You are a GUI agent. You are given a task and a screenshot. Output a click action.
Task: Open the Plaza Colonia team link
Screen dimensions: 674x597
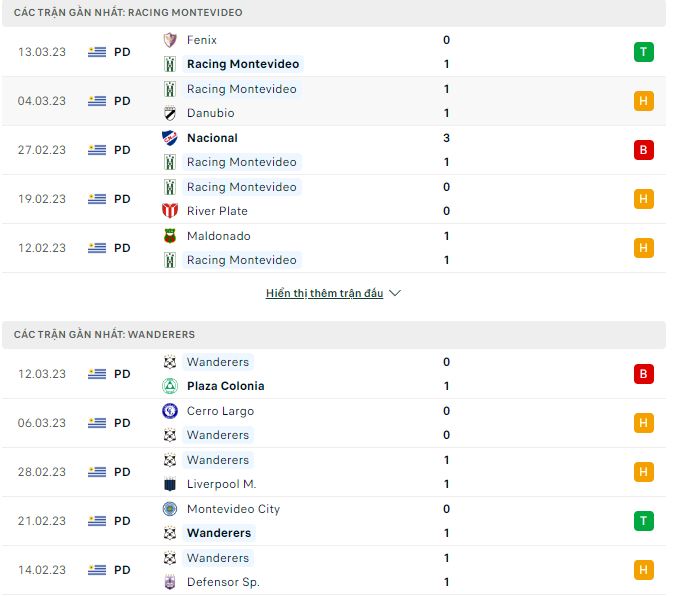(x=225, y=386)
